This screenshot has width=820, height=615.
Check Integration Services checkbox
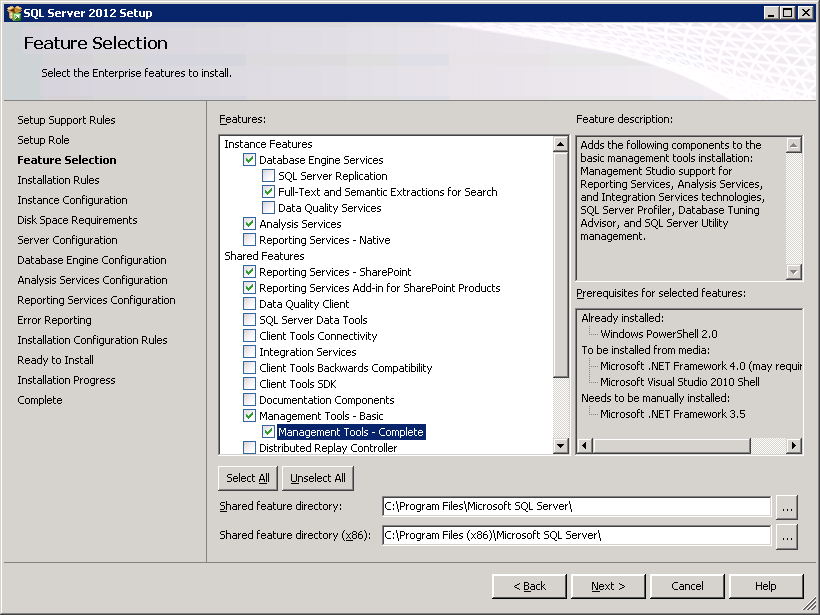[249, 351]
